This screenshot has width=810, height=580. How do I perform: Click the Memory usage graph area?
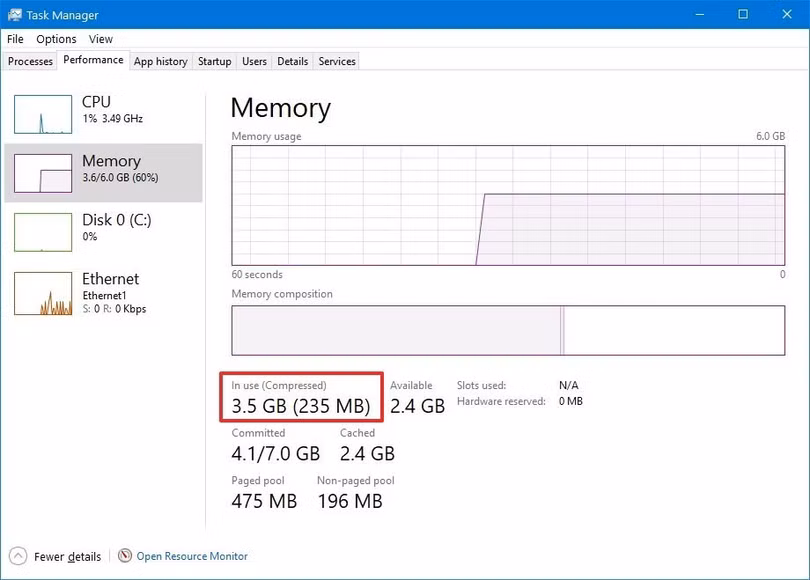click(508, 205)
